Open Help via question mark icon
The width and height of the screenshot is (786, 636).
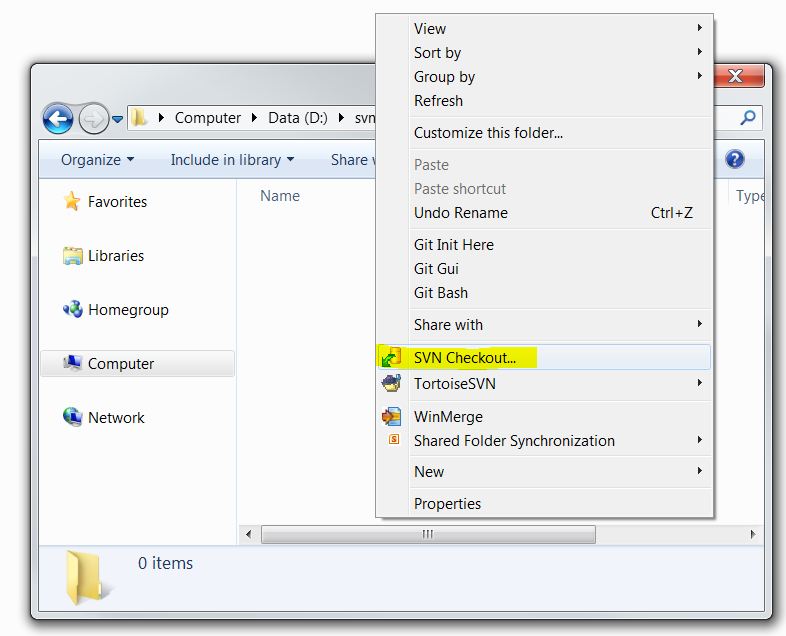pyautogui.click(x=734, y=159)
